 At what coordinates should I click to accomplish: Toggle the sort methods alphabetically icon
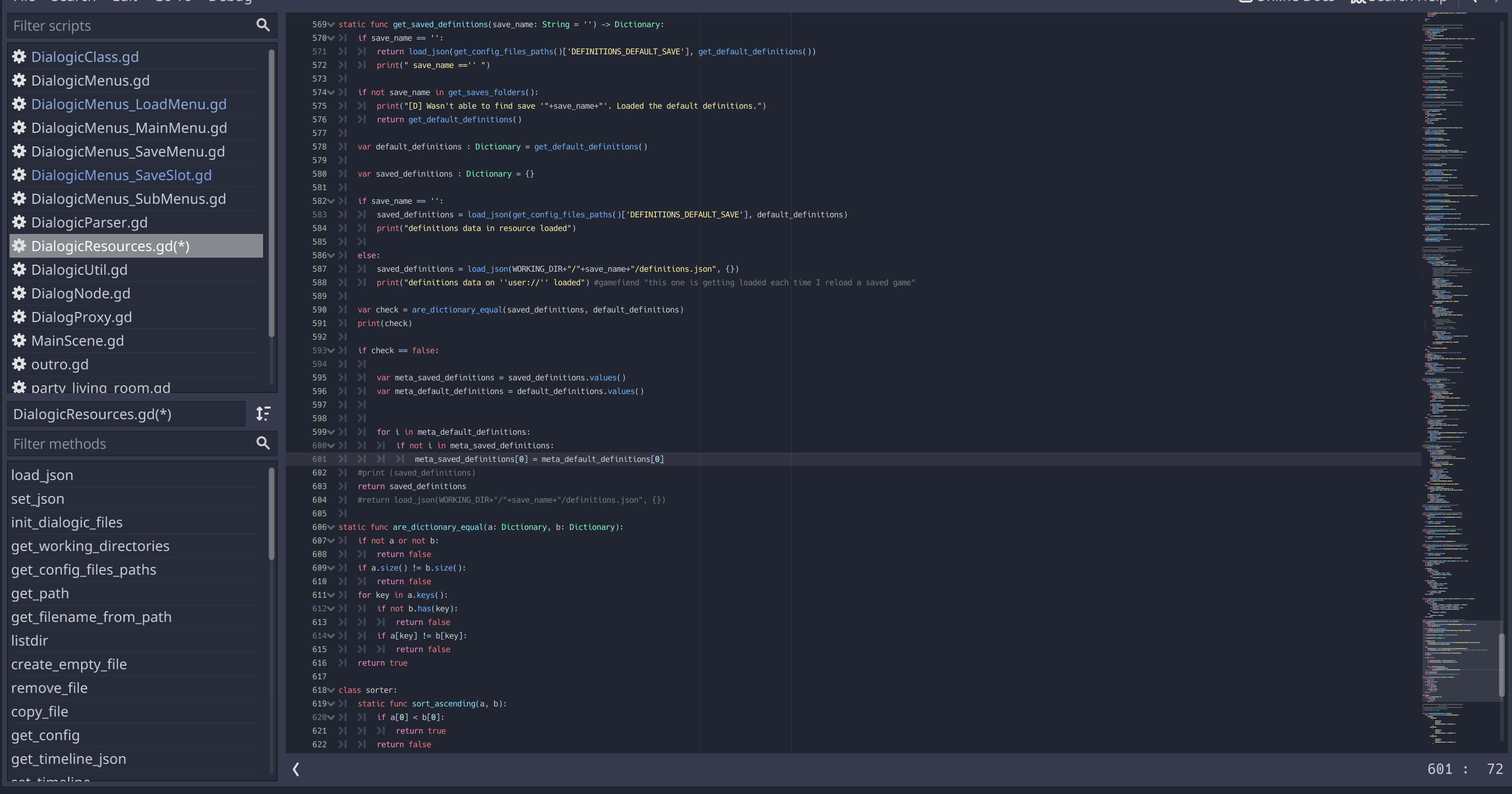[263, 414]
